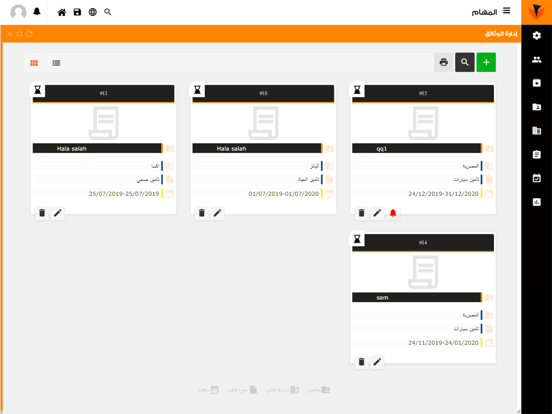This screenshot has width=552, height=414.
Task: Edit document card #10
Action: tap(218, 213)
